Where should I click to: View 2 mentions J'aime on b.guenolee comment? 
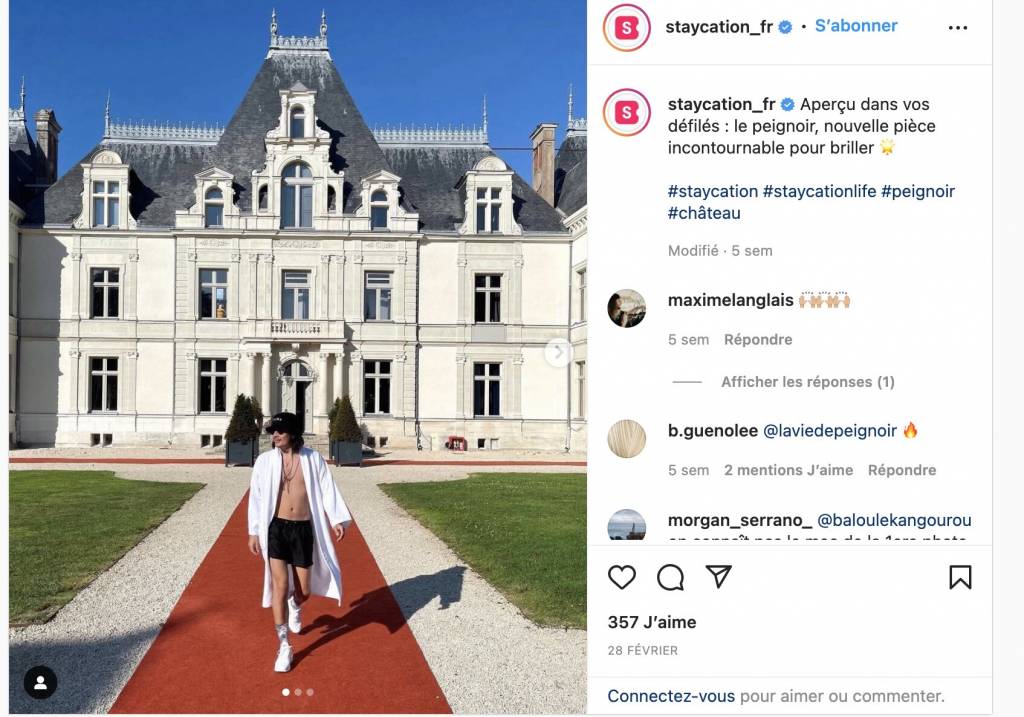click(x=788, y=470)
